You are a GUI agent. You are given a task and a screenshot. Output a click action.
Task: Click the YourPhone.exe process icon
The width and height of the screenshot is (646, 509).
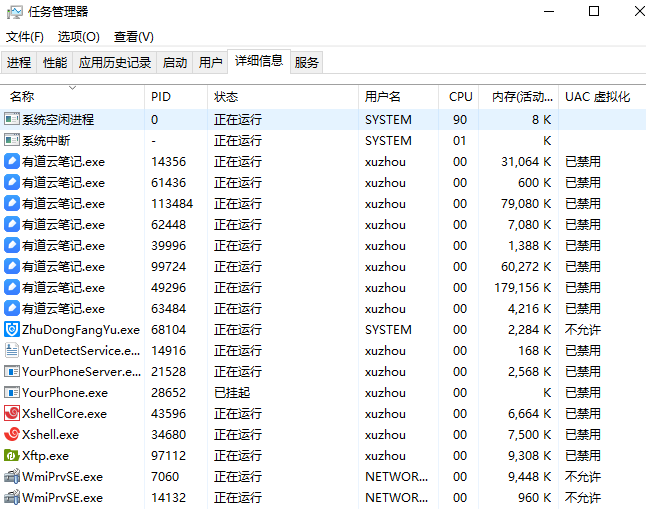click(x=12, y=392)
